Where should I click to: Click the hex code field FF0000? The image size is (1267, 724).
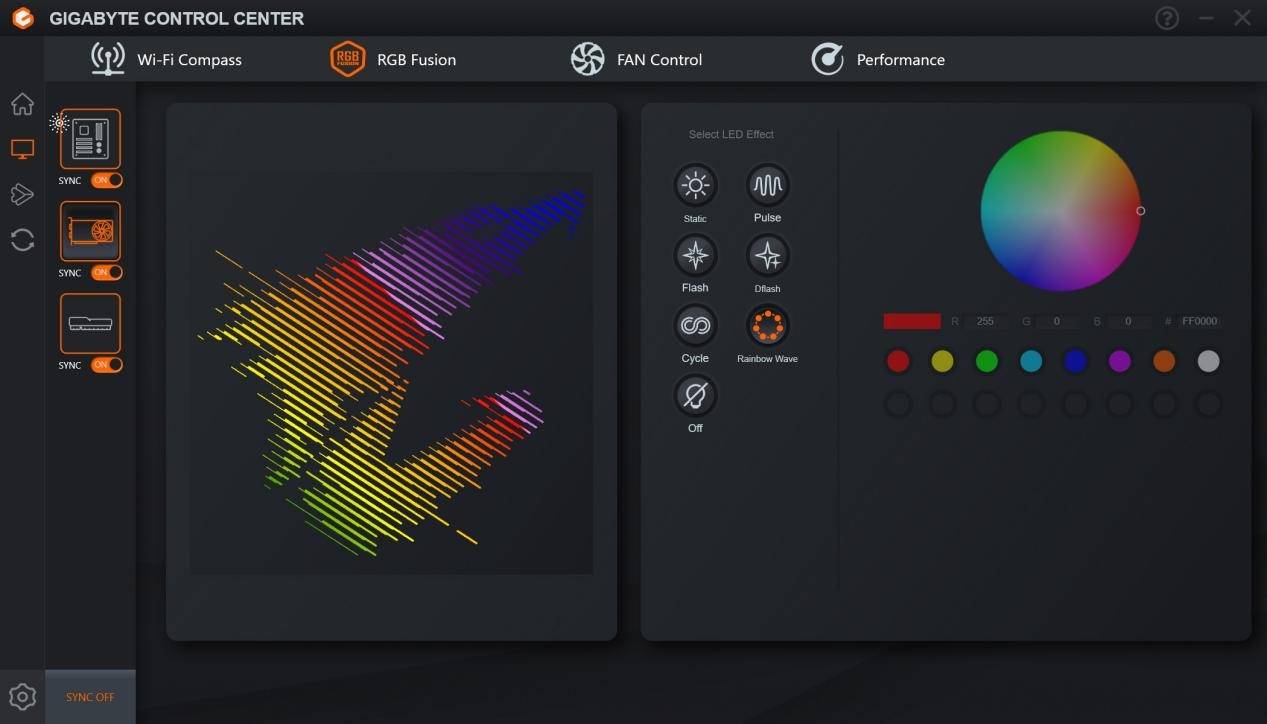pos(1199,321)
